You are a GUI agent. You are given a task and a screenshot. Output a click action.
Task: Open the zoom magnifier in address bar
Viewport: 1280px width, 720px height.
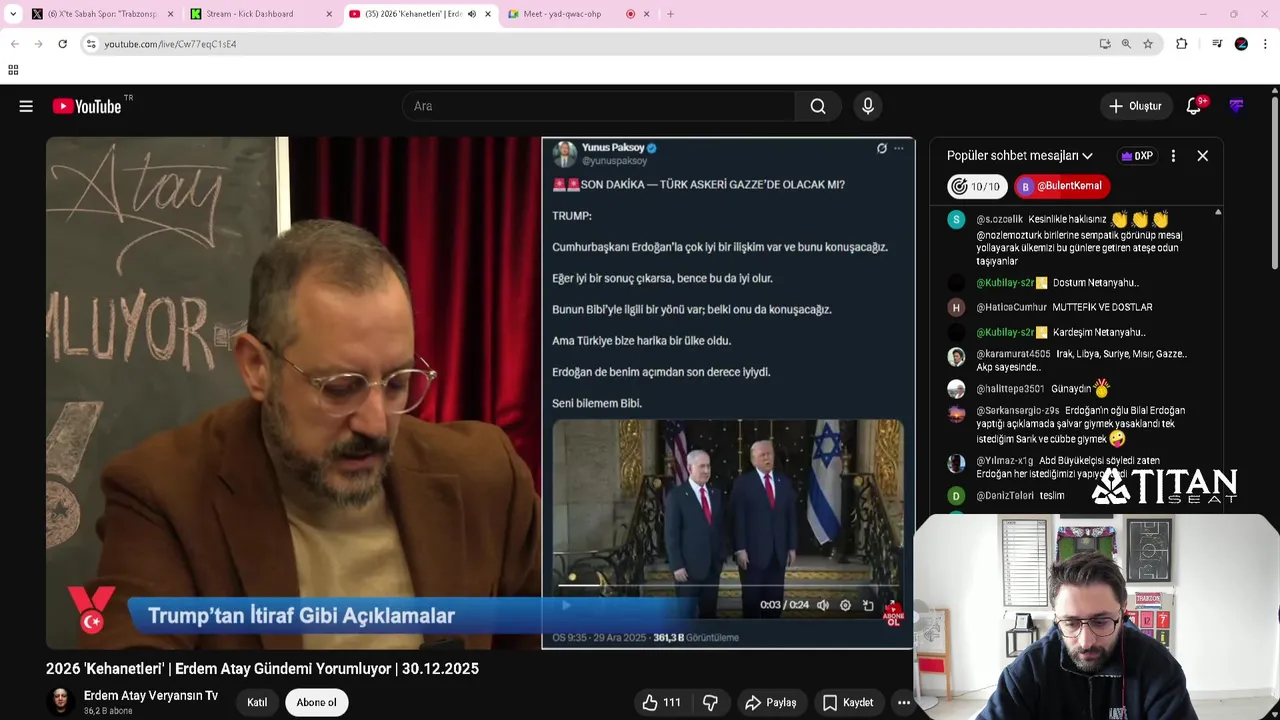click(1126, 44)
